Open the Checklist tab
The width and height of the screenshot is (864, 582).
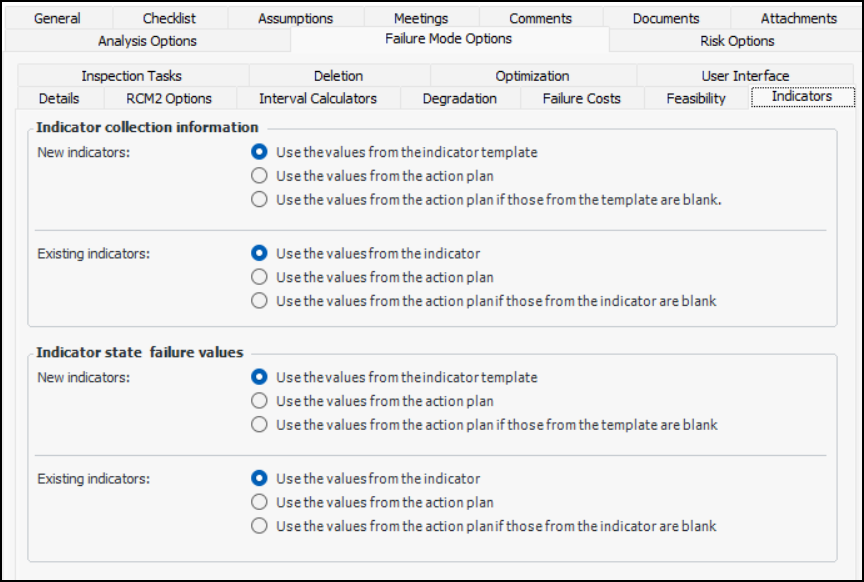coord(169,18)
